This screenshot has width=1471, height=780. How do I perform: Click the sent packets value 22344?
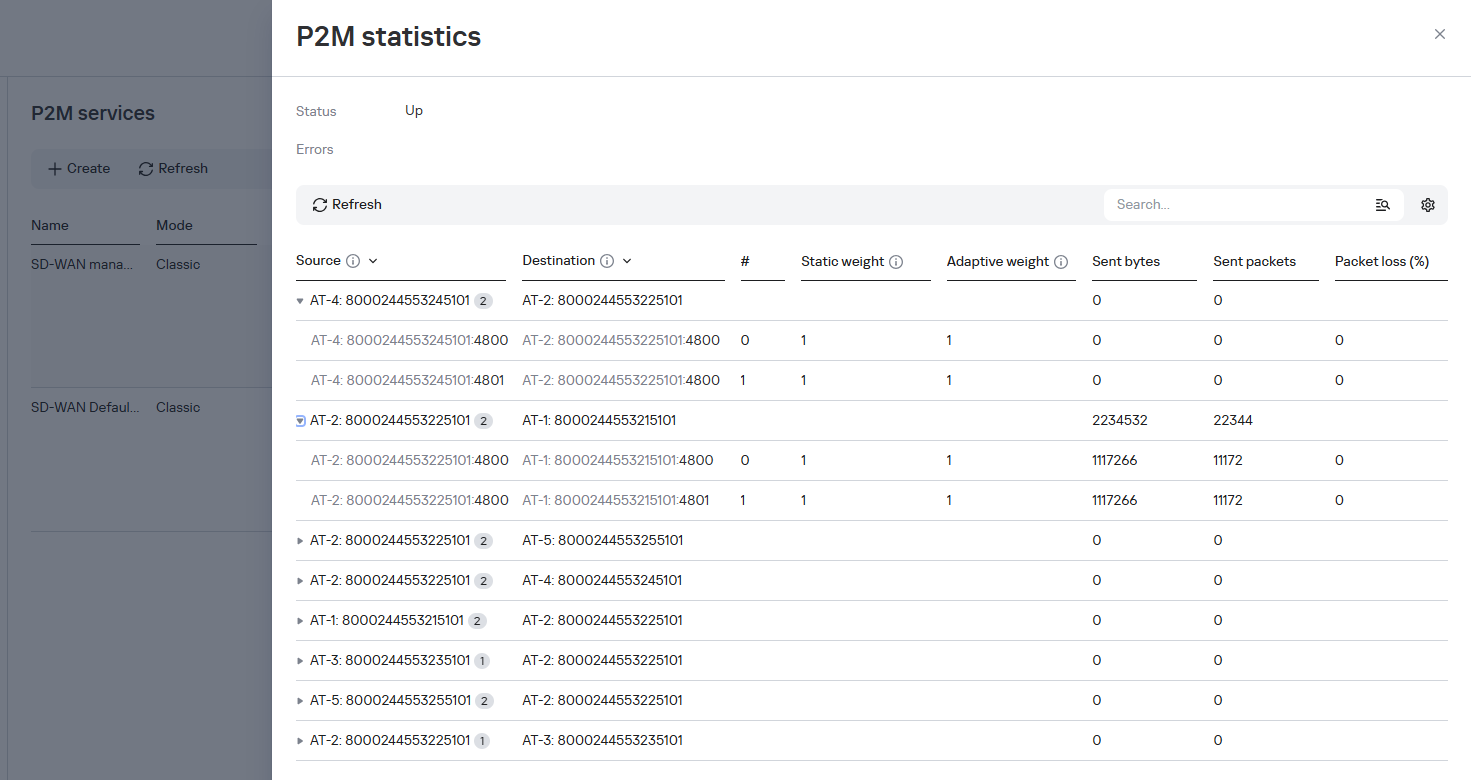tap(1233, 421)
